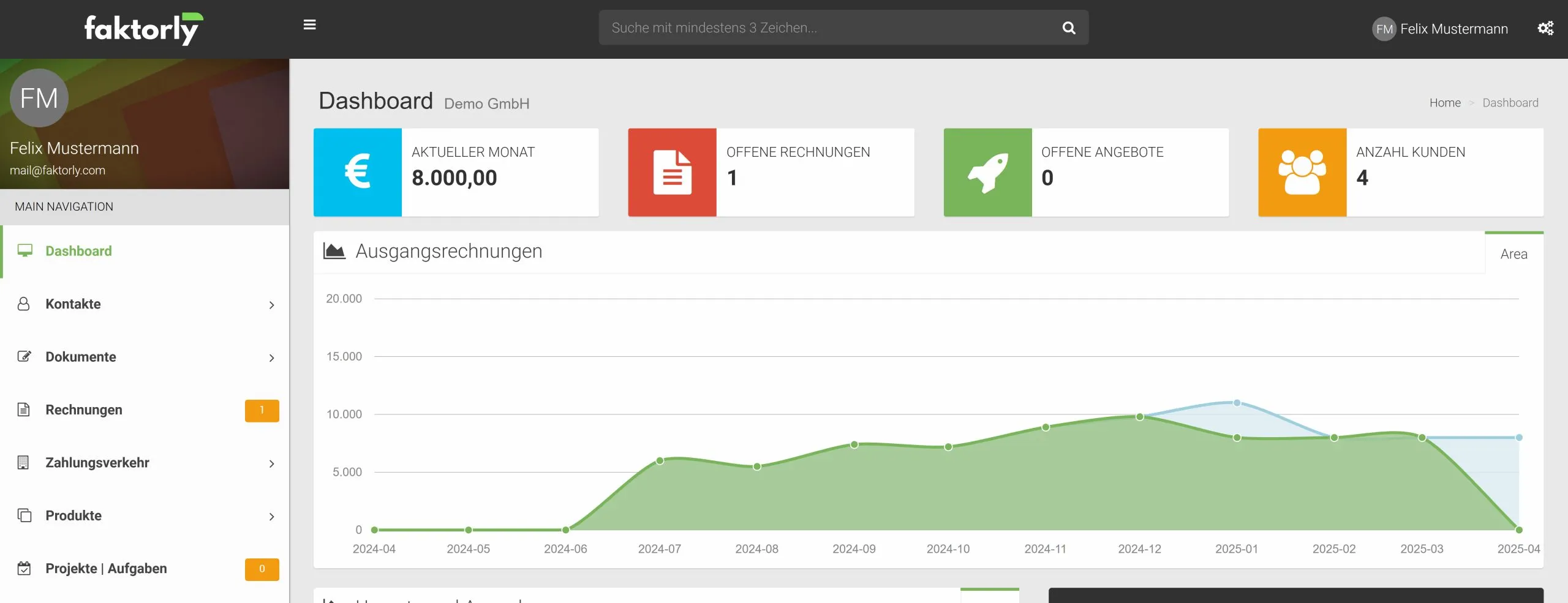Follow the Home breadcrumb link
This screenshot has width=1568, height=603.
(x=1445, y=103)
